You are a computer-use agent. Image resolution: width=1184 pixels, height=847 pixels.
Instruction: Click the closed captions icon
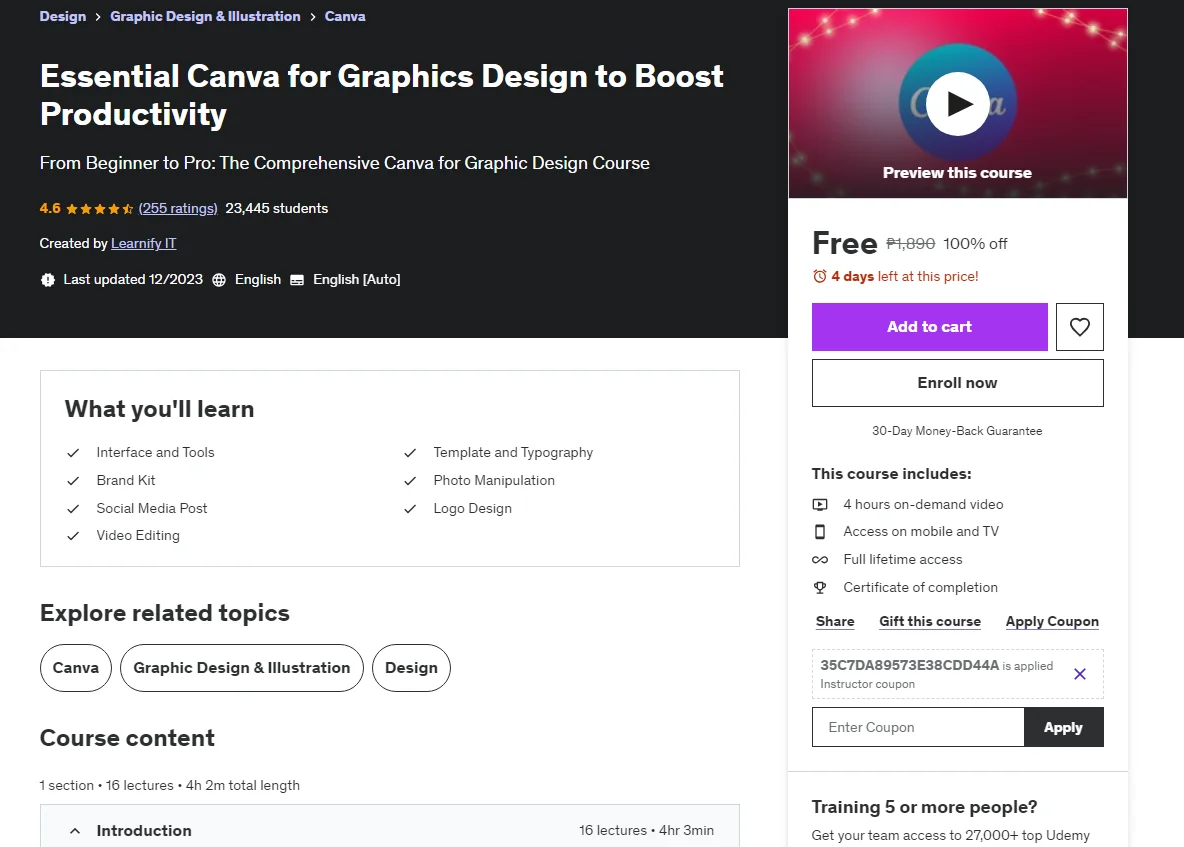(x=298, y=280)
